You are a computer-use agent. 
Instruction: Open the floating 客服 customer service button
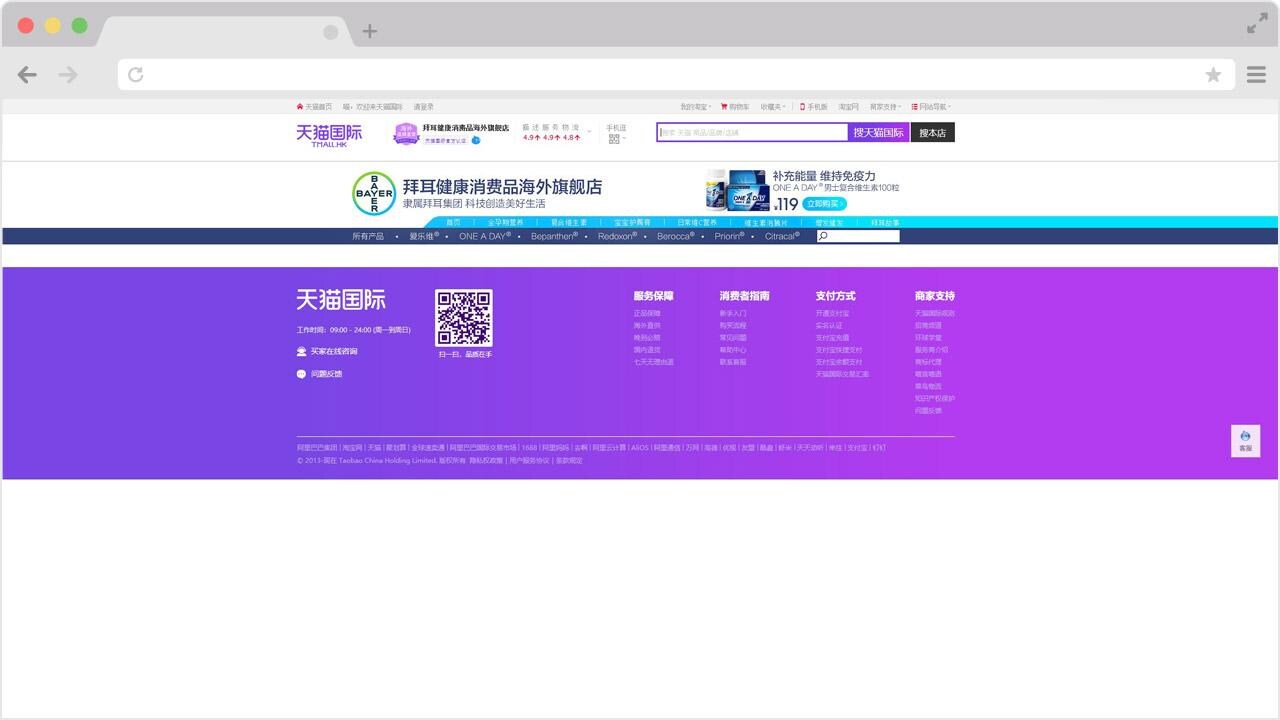[1245, 441]
